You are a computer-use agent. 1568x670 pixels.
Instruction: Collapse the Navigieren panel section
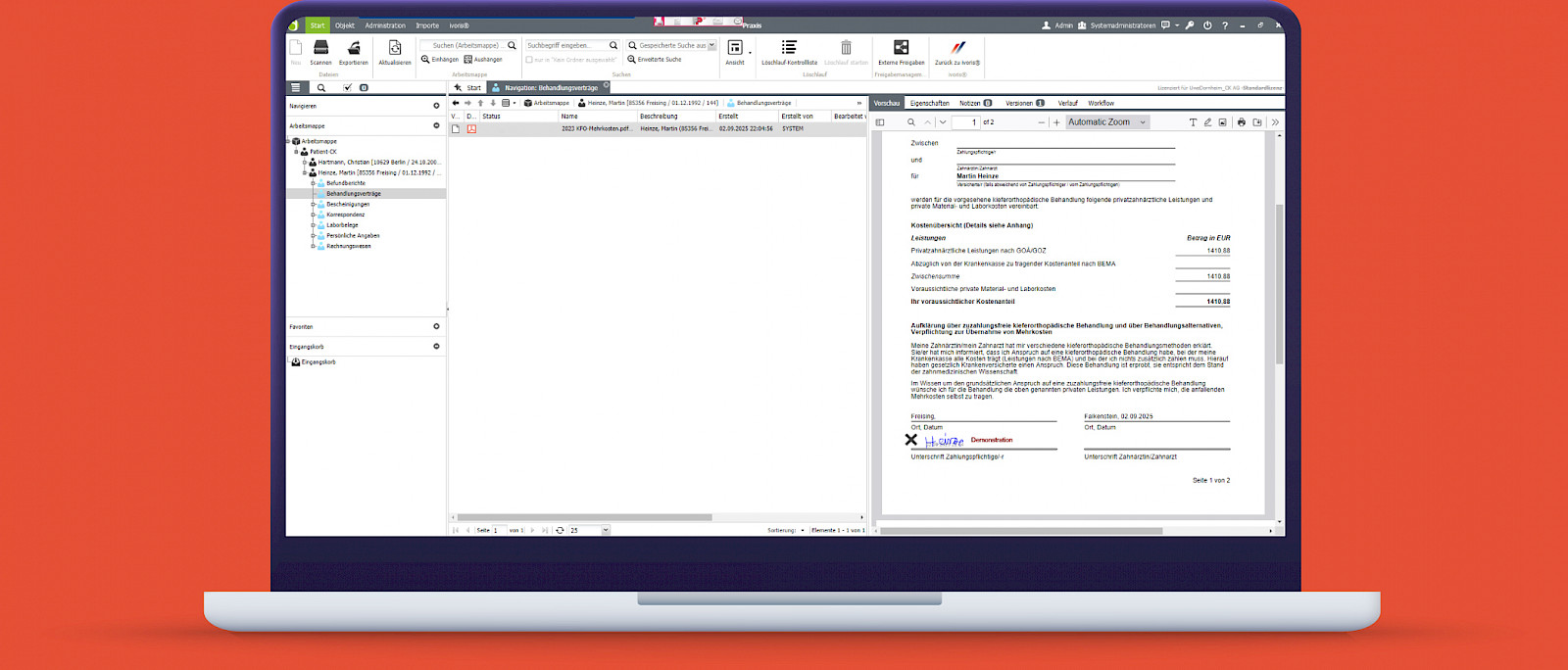point(436,106)
